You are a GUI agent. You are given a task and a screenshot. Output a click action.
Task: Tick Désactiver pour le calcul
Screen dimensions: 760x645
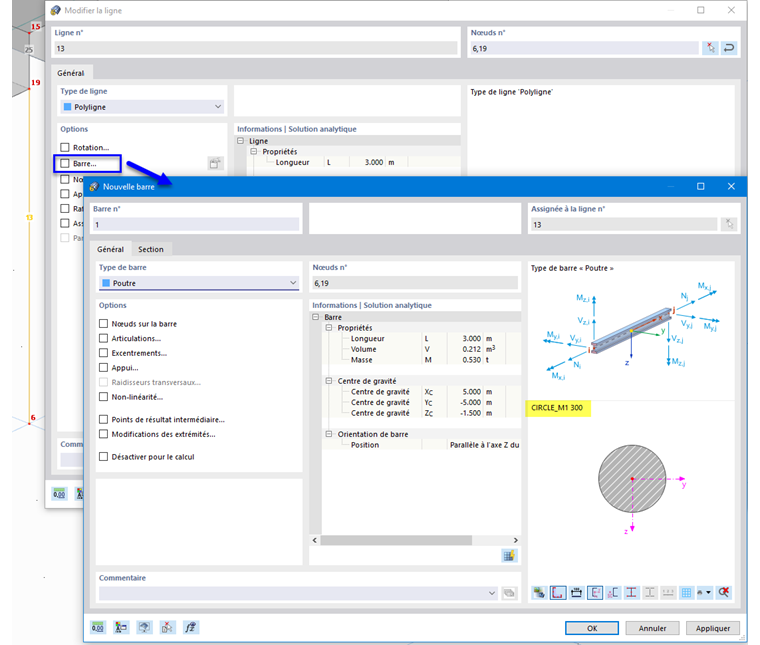point(103,456)
